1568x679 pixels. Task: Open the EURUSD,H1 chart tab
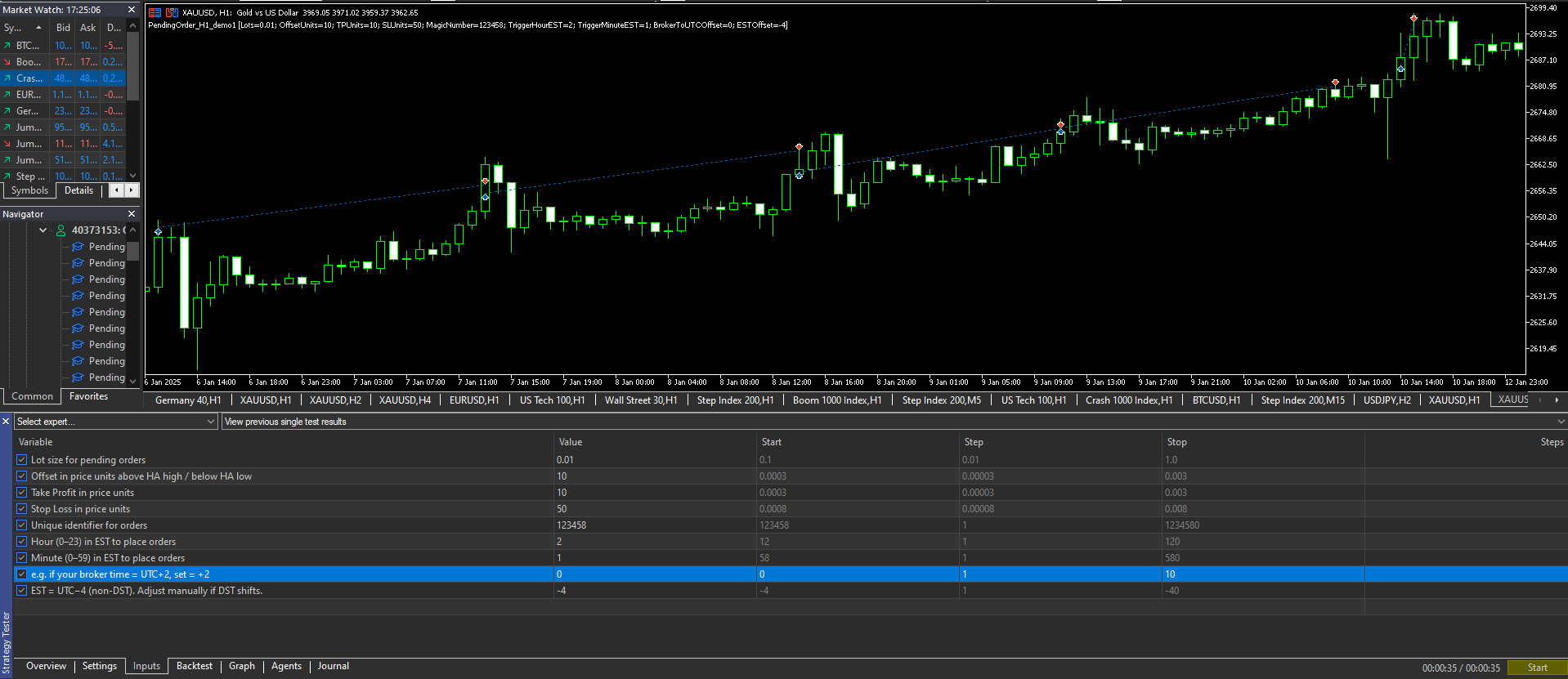pyautogui.click(x=473, y=400)
